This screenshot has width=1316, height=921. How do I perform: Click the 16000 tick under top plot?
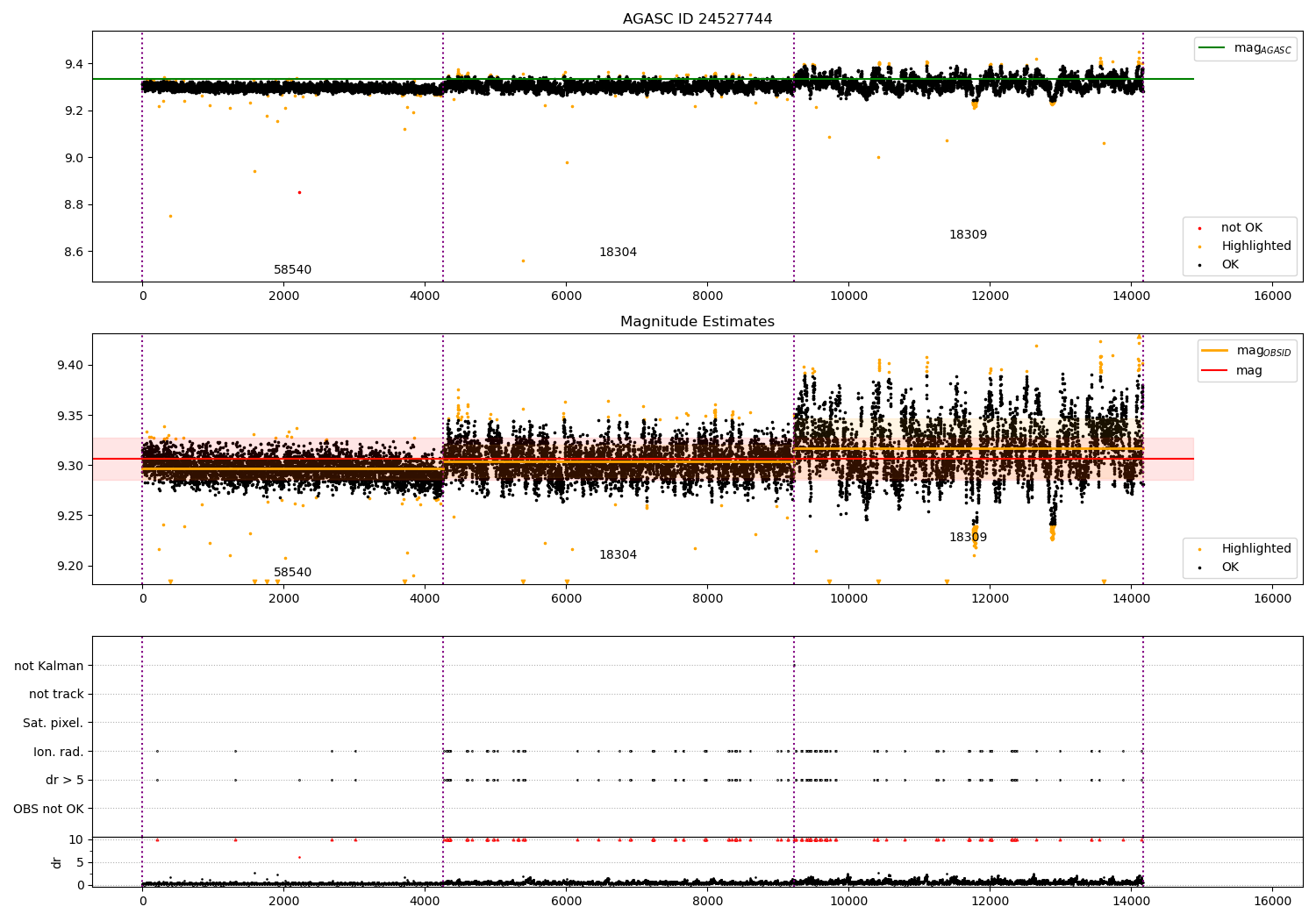(1272, 296)
